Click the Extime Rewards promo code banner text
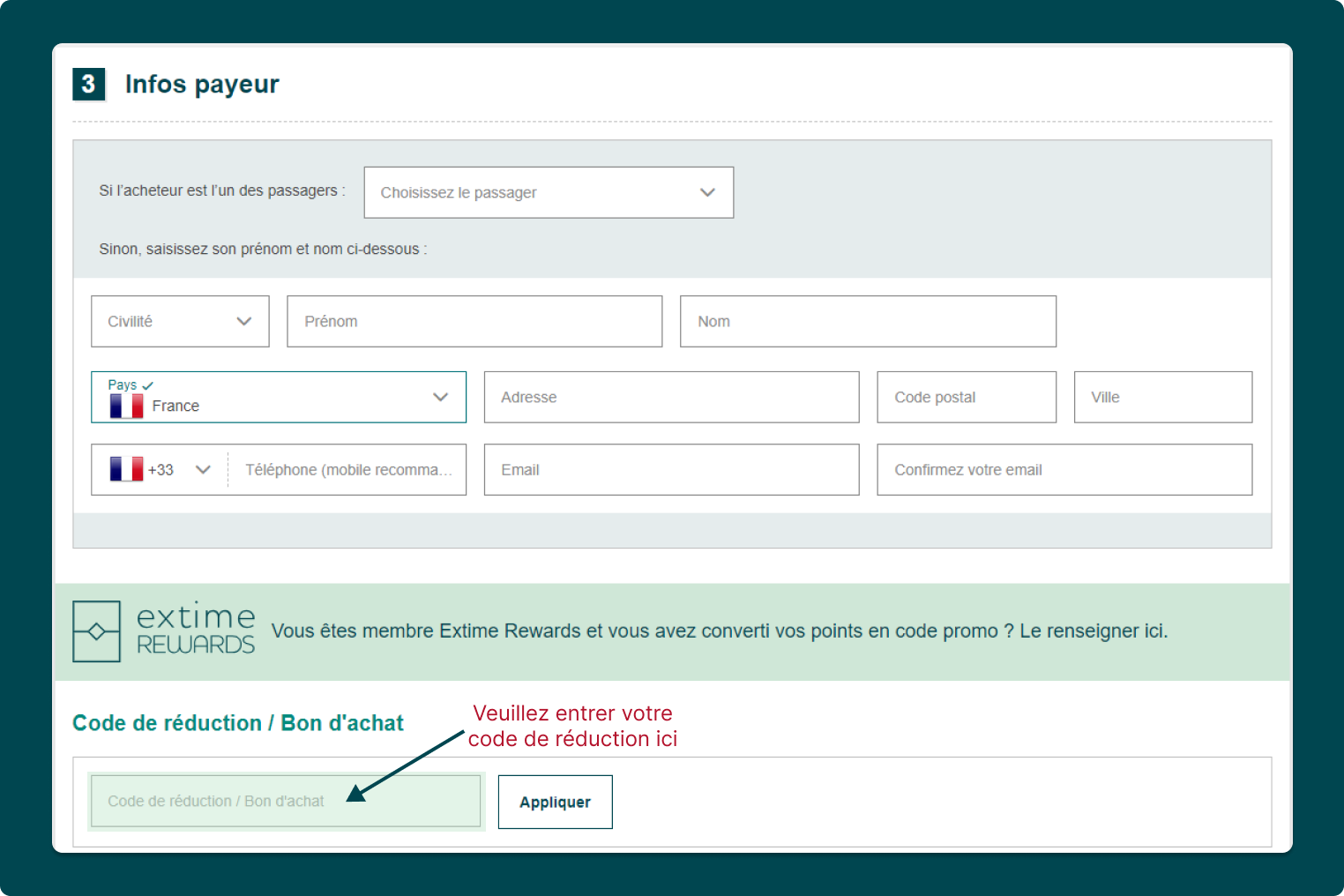 [x=719, y=631]
